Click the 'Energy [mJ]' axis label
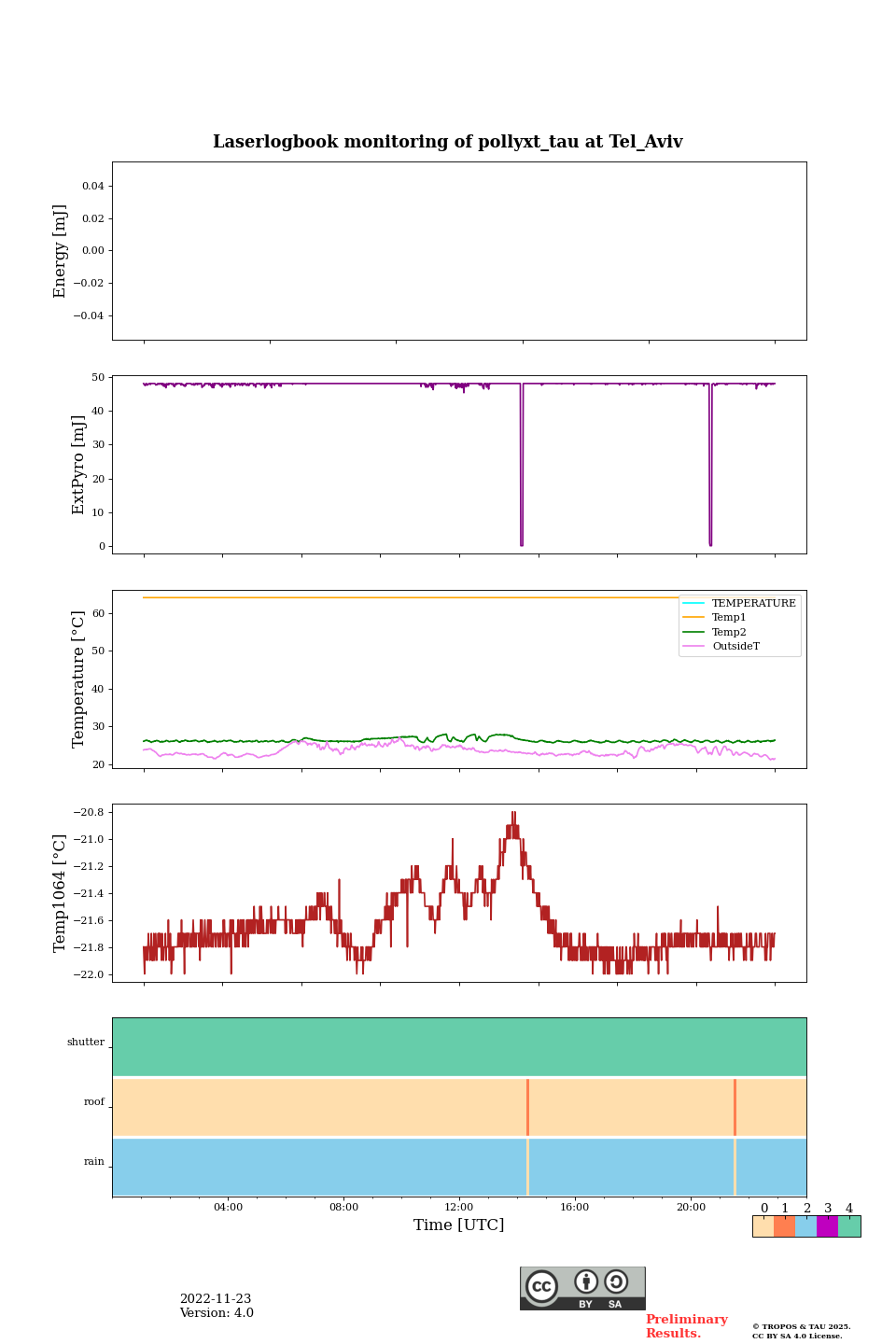The image size is (896, 1344). coord(60,251)
